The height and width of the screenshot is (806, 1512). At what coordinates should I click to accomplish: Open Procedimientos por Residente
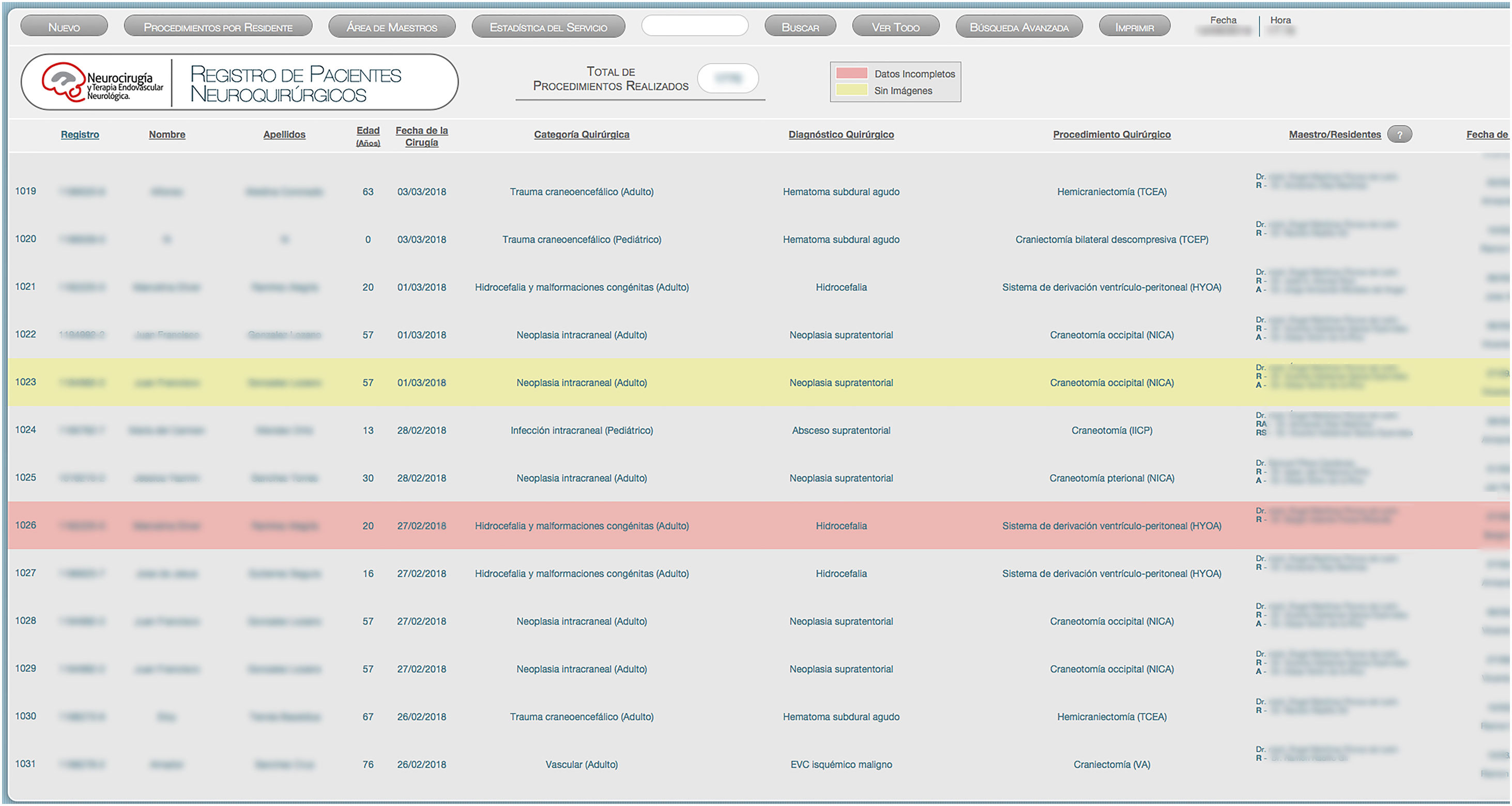218,27
